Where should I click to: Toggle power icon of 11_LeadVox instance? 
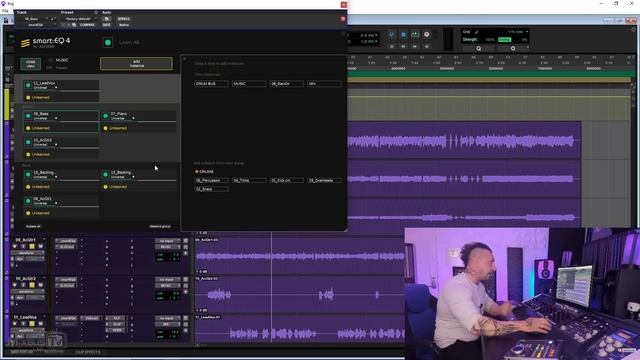click(28, 85)
